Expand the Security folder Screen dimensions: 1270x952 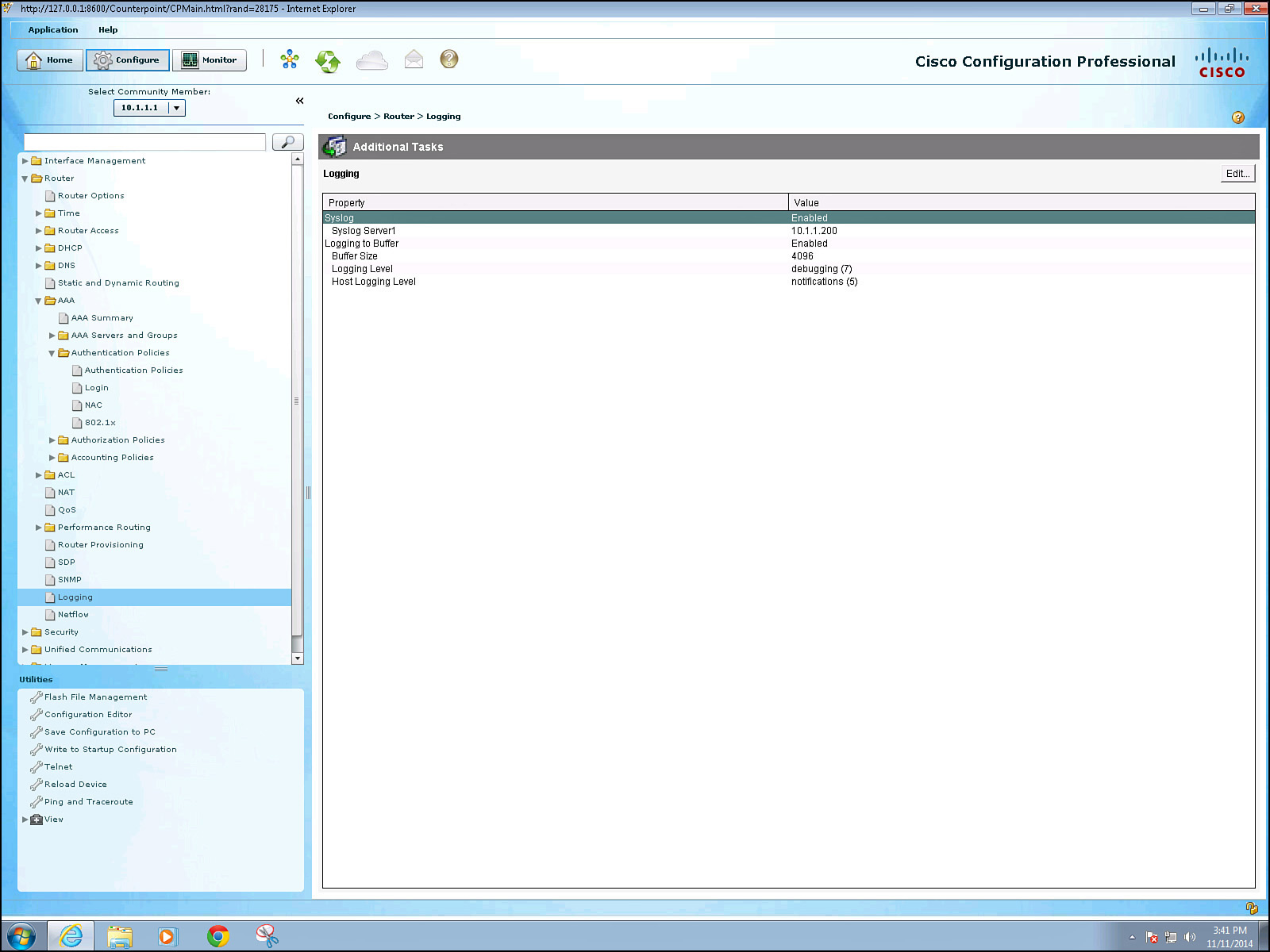pyautogui.click(x=25, y=632)
